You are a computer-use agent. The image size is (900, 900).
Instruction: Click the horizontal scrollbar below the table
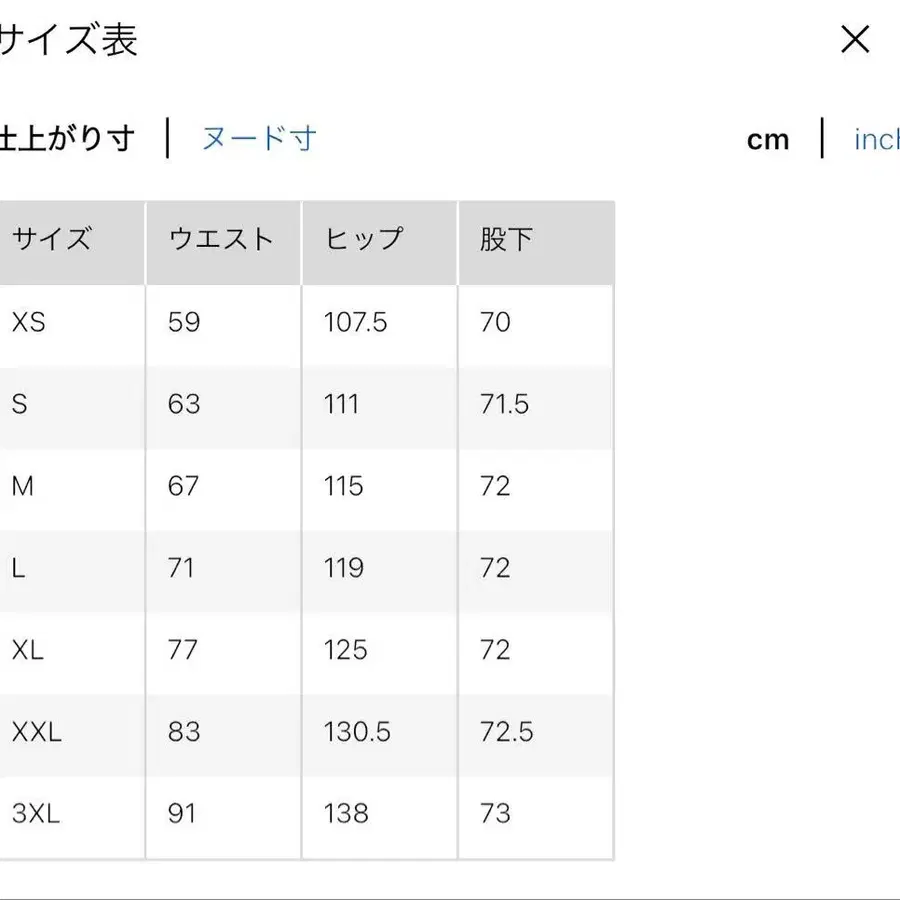click(450, 893)
